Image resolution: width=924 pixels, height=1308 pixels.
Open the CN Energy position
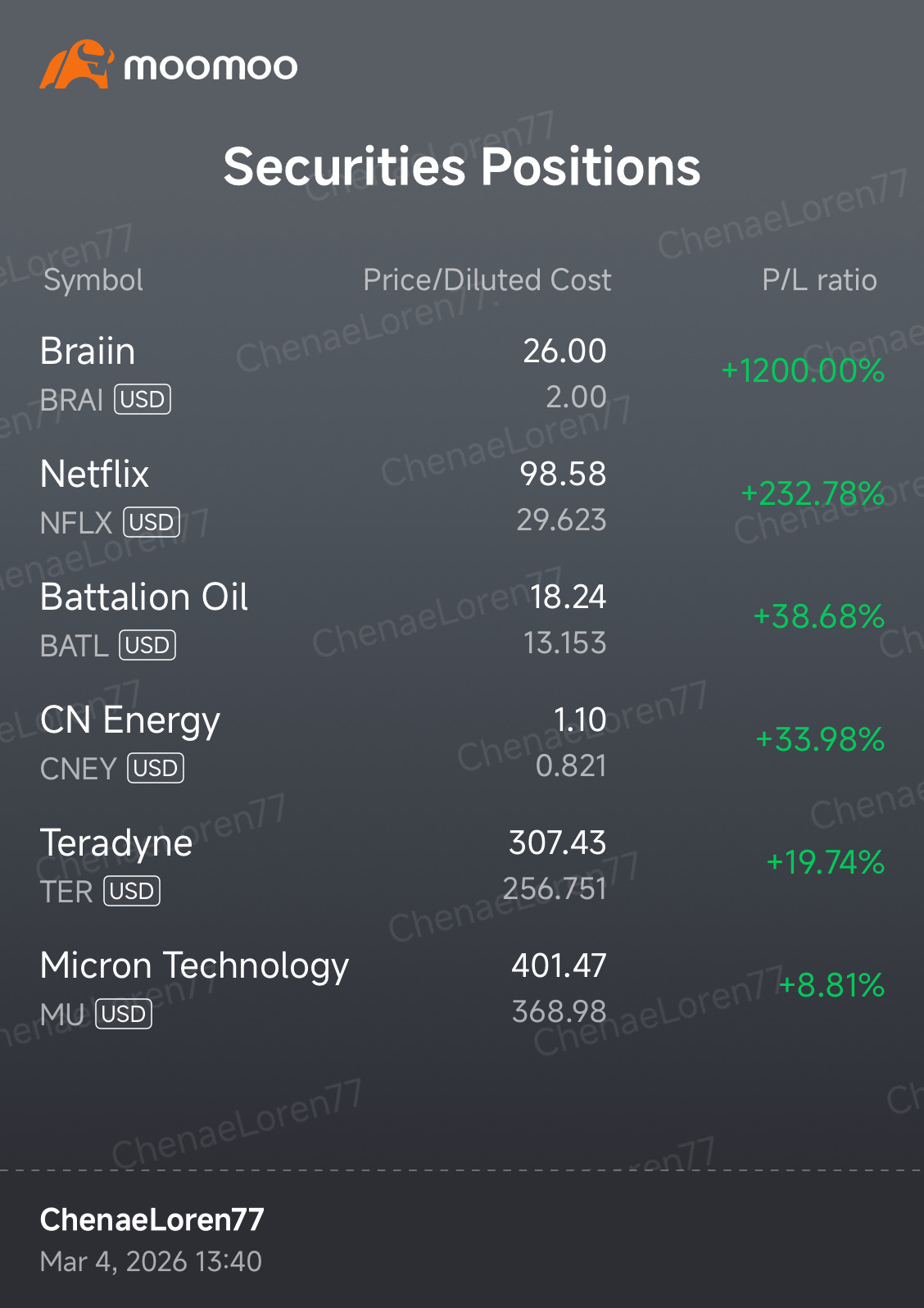[462, 743]
